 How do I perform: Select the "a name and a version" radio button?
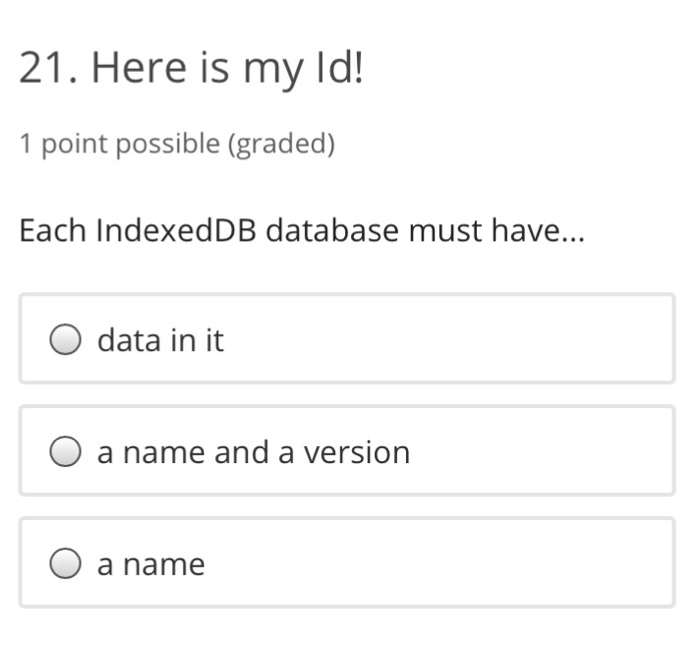click(x=66, y=453)
